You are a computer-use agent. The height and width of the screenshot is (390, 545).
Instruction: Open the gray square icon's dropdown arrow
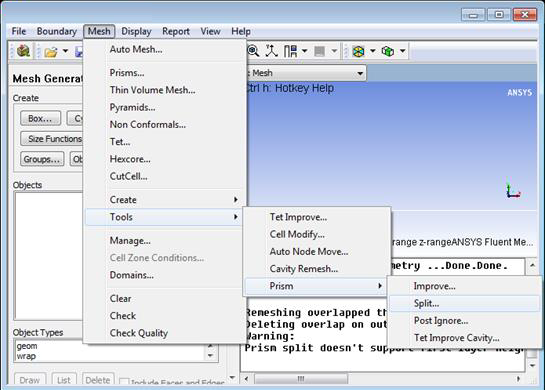tap(334, 51)
